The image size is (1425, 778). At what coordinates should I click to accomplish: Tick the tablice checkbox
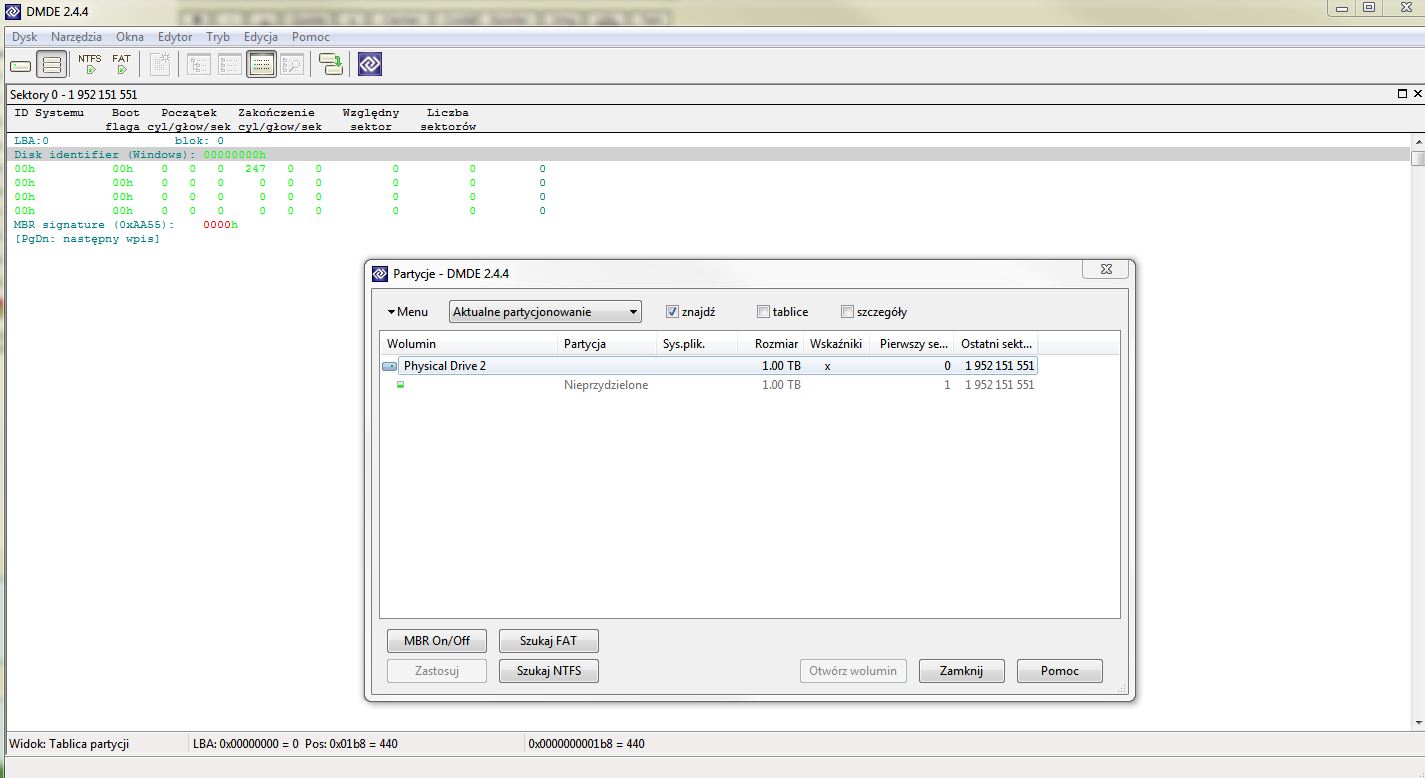764,311
